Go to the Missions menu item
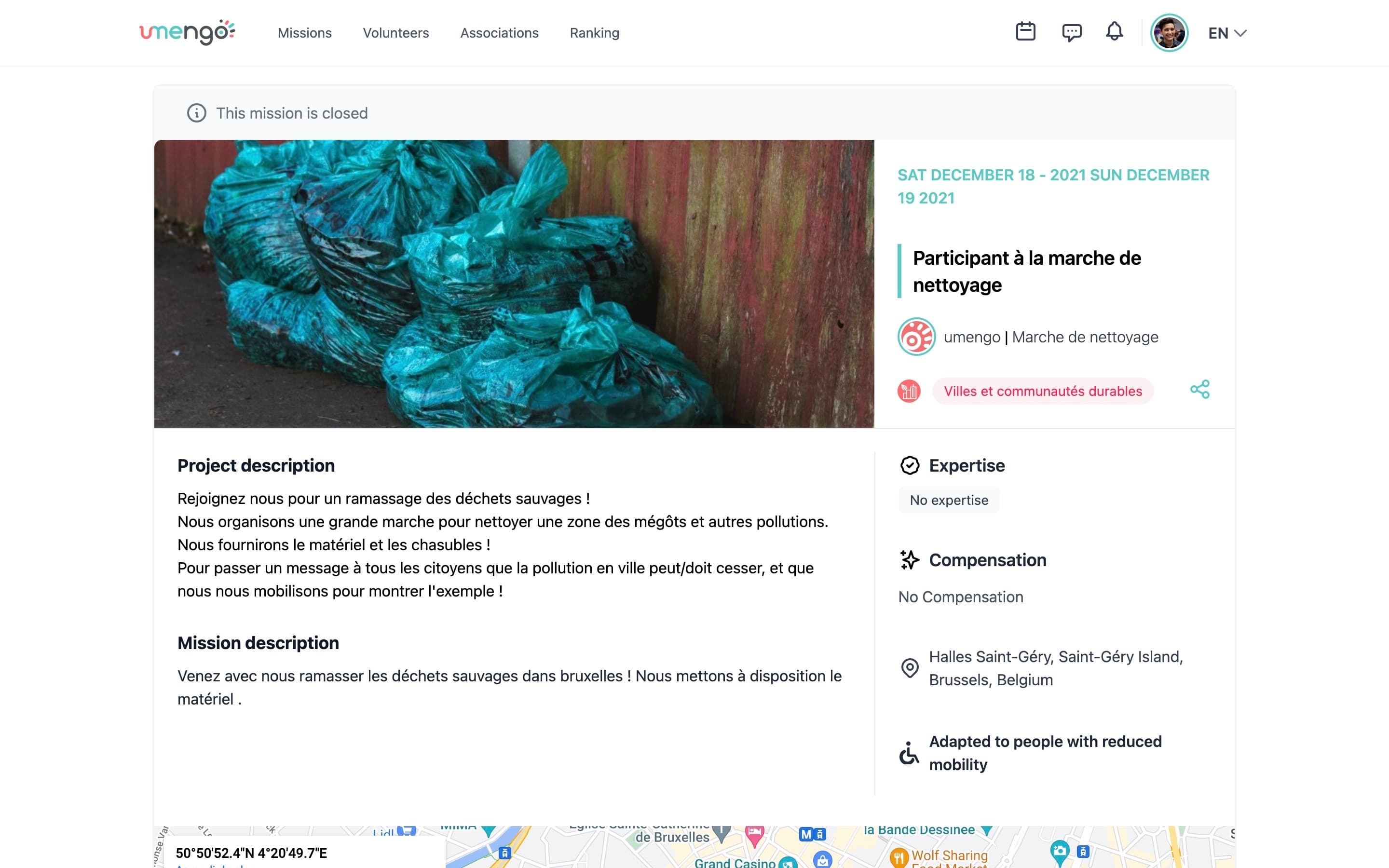The width and height of the screenshot is (1389, 868). (305, 33)
